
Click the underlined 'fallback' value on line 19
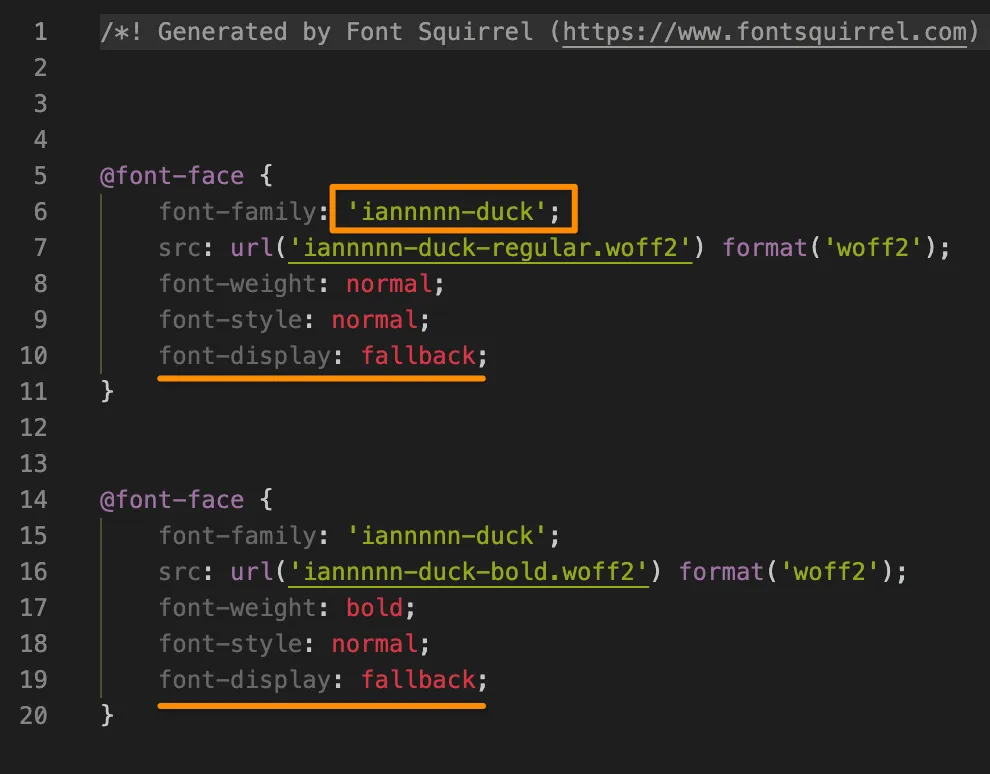coord(418,679)
